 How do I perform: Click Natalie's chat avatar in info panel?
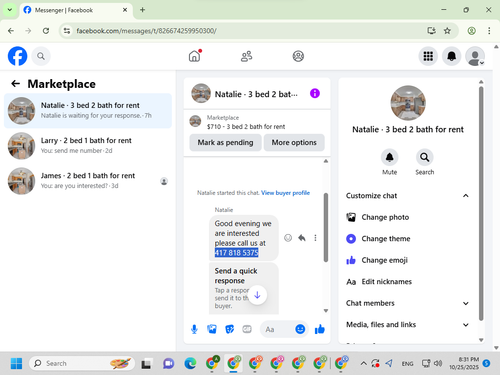point(408,103)
